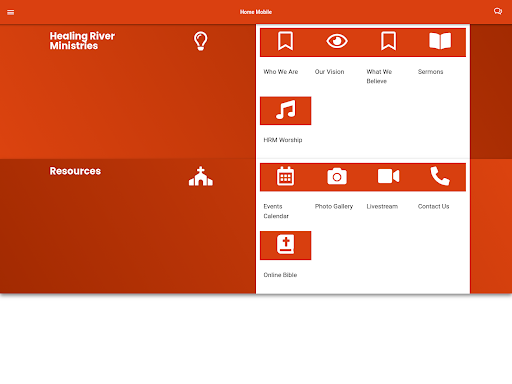Open Online Bible book icon
The image size is (512, 384).
click(x=286, y=244)
